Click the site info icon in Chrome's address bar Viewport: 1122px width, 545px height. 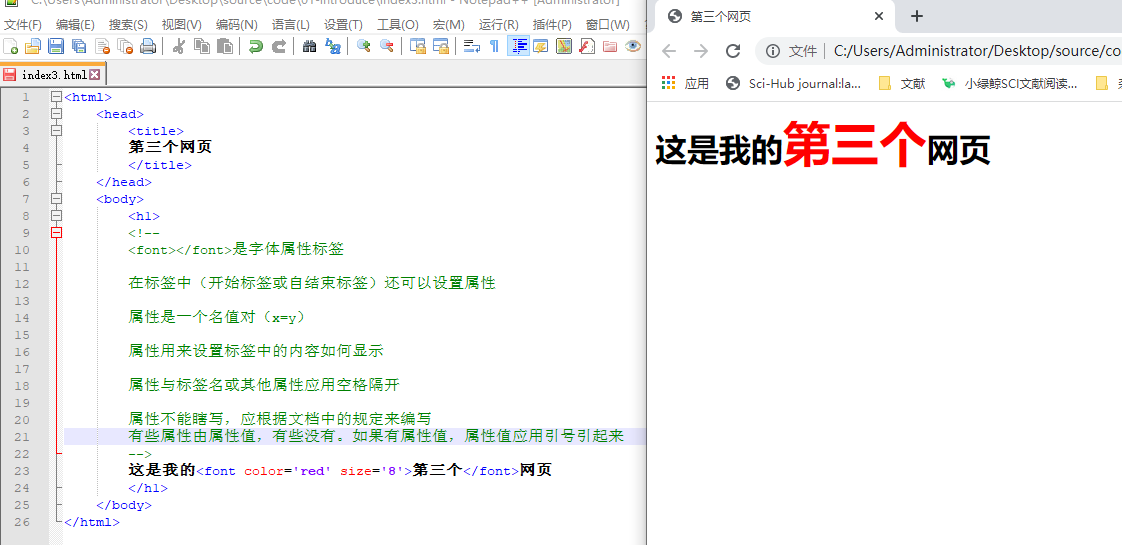[x=773, y=51]
